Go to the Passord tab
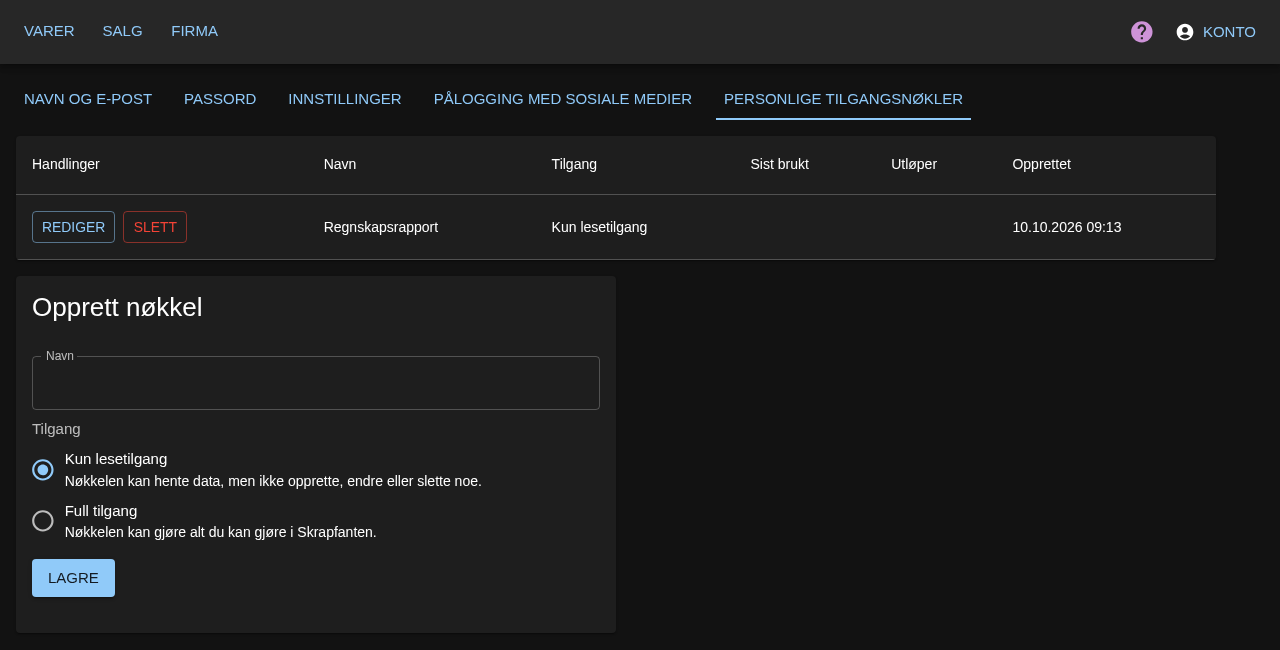The width and height of the screenshot is (1280, 650). click(220, 99)
